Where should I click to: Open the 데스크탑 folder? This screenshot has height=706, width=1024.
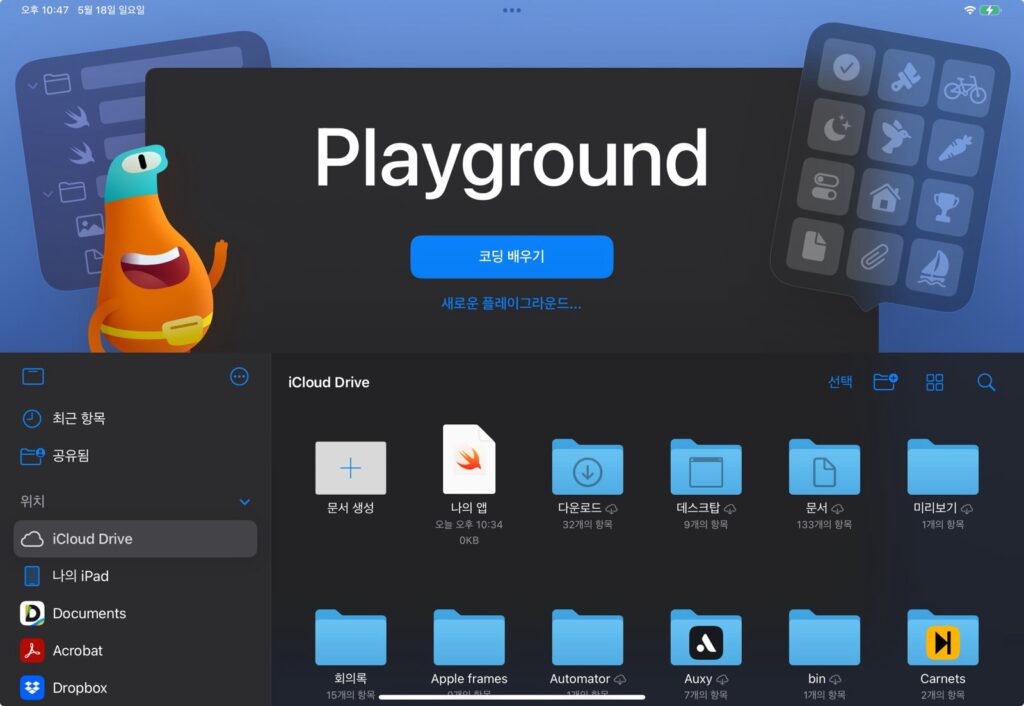(705, 466)
